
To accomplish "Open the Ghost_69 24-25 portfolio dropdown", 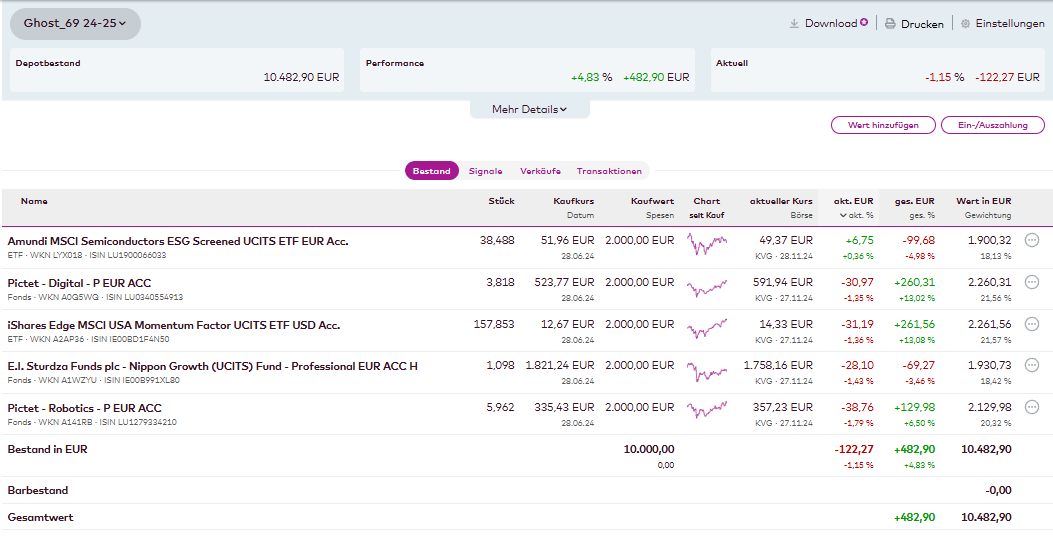I will pos(75,23).
